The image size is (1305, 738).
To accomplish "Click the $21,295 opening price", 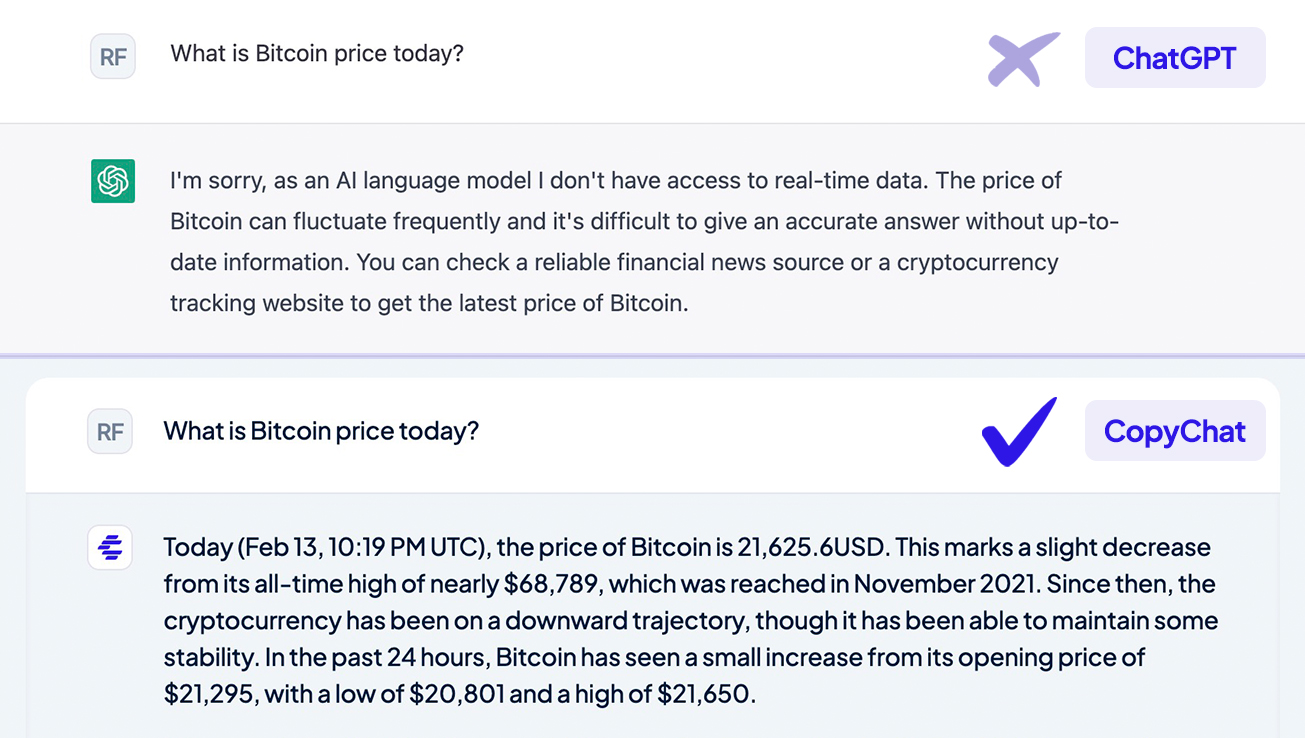I will click(208, 694).
